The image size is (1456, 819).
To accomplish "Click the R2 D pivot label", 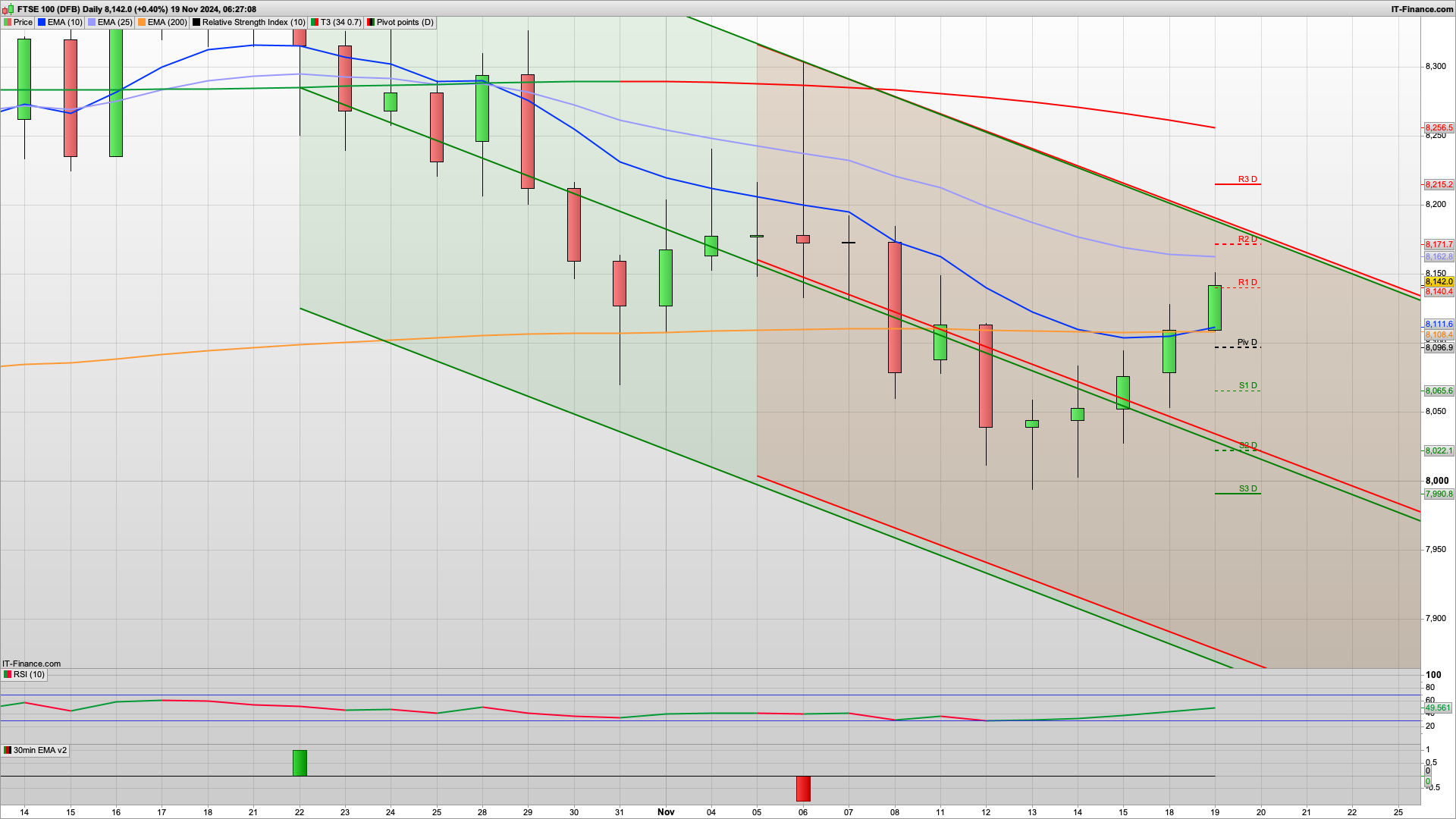I will (x=1247, y=240).
